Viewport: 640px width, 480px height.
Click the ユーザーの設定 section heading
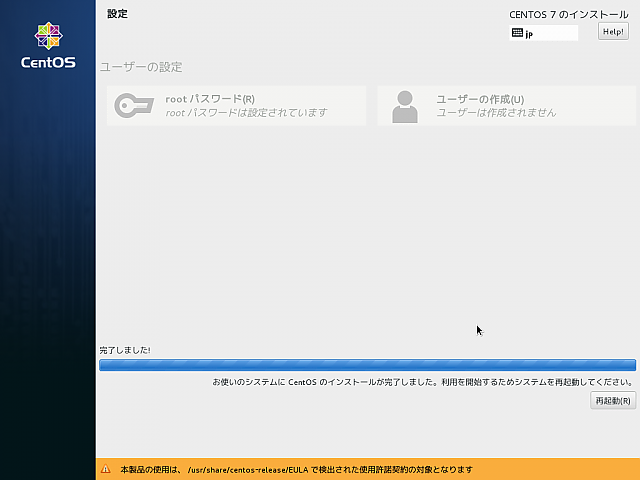pyautogui.click(x=141, y=67)
